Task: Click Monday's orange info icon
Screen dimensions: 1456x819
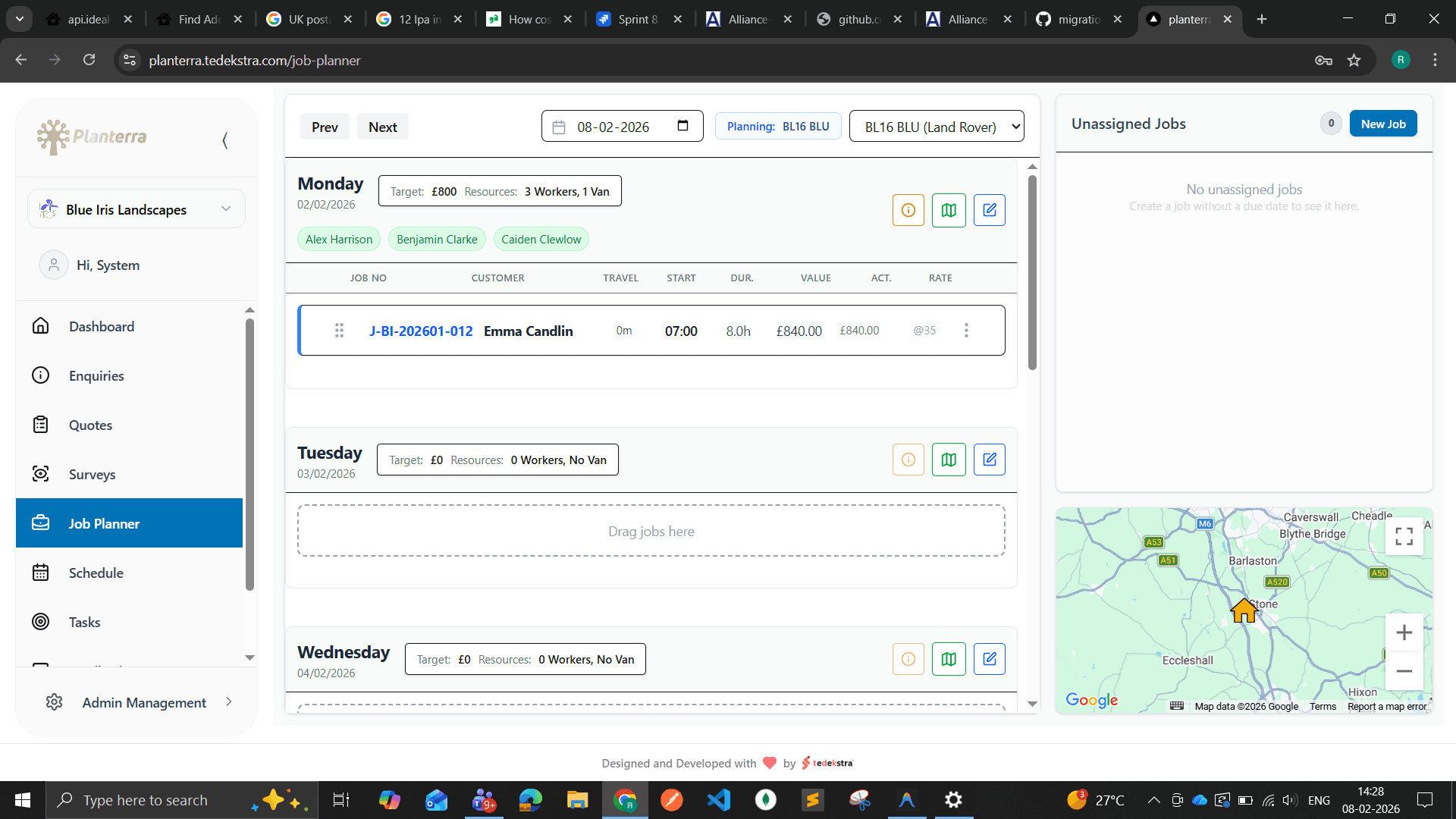Action: tap(908, 210)
